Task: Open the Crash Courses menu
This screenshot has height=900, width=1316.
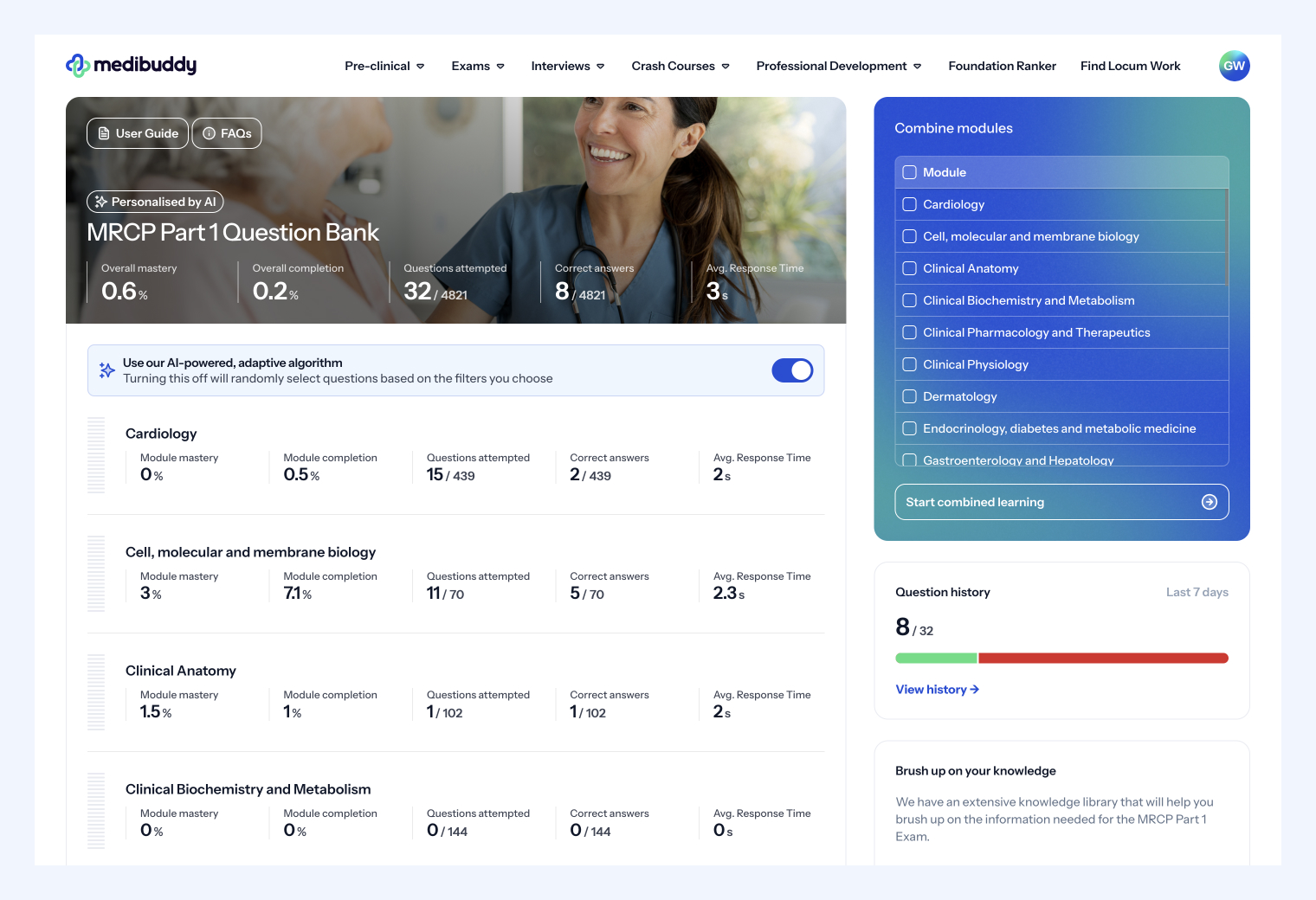Action: [x=681, y=66]
